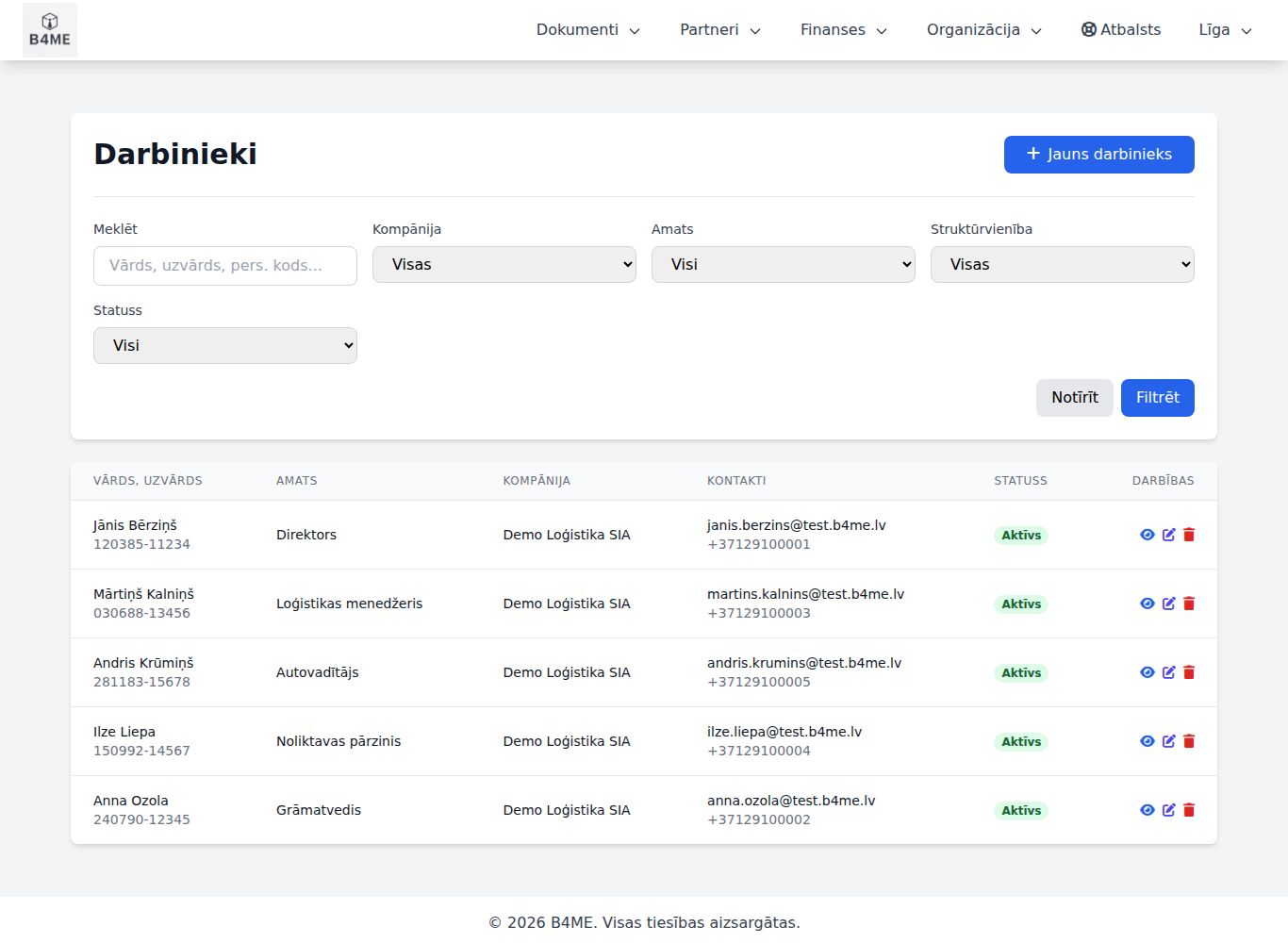View Jānis Bērziņš details with eye icon
This screenshot has height=943, width=1288.
(1148, 535)
